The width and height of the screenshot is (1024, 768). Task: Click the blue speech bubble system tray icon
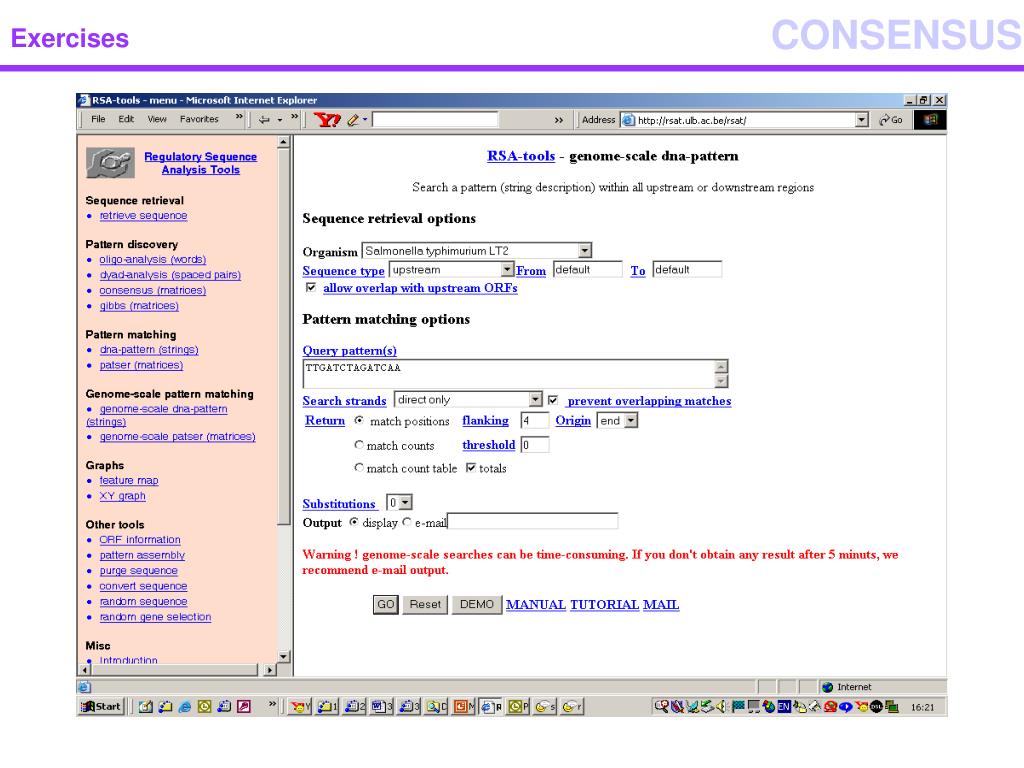point(846,707)
